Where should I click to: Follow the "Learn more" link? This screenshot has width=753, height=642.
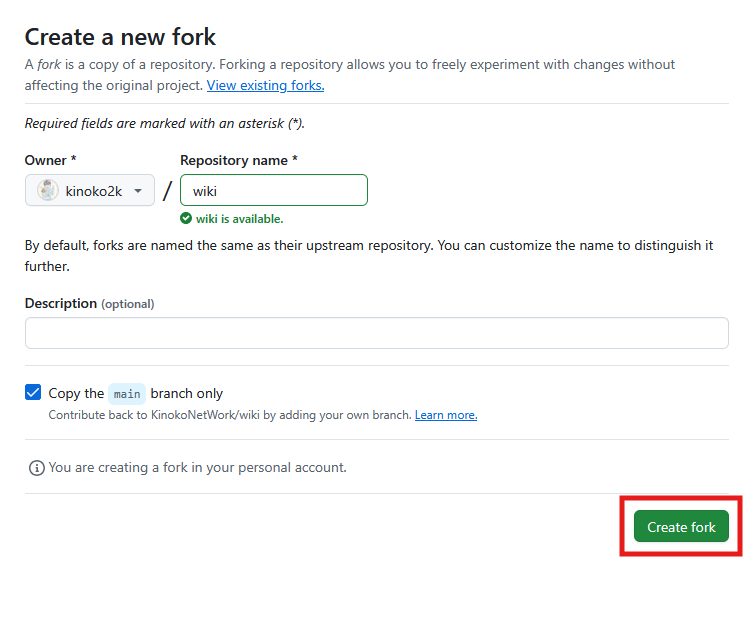tap(446, 415)
